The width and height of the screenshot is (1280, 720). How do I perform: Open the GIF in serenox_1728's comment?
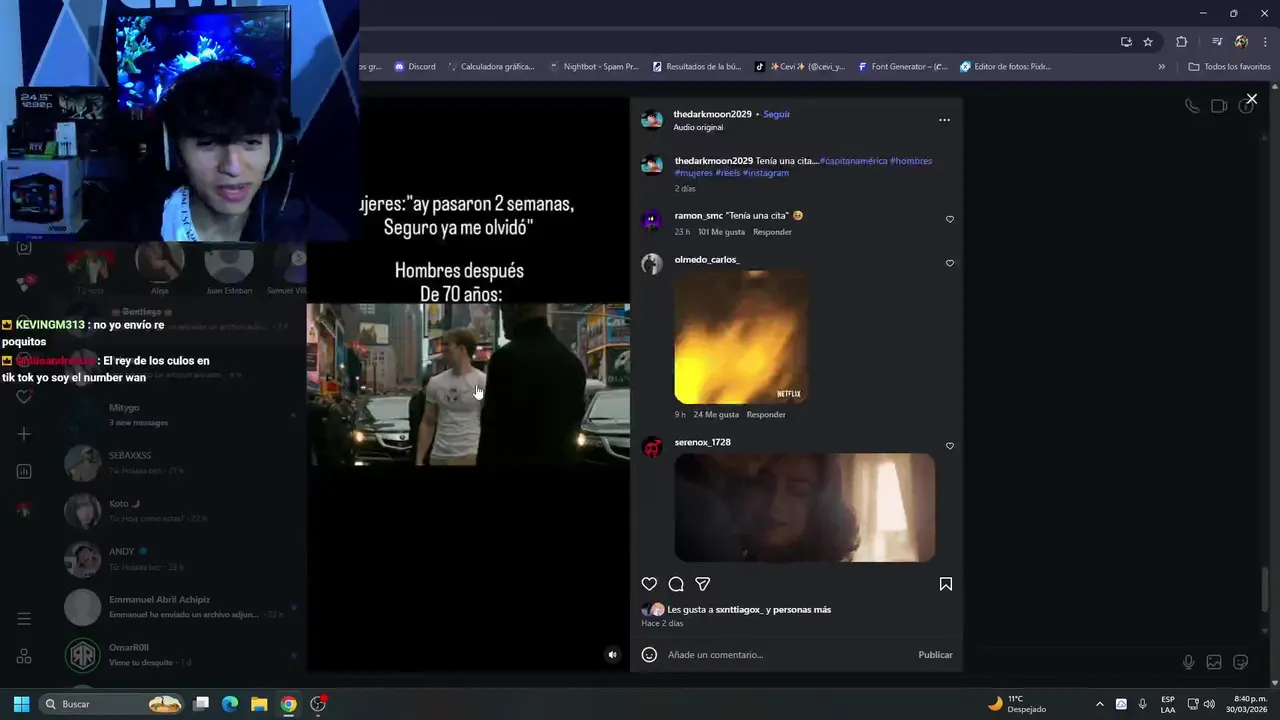click(805, 508)
